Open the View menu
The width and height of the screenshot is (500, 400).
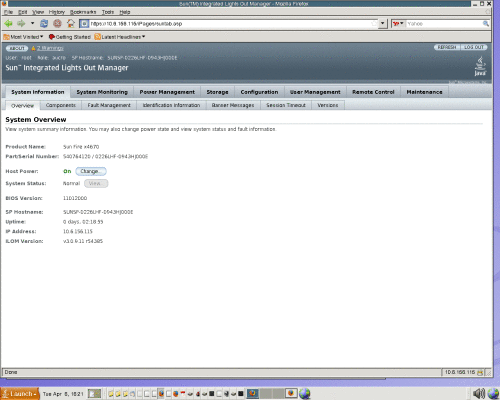tap(38, 12)
